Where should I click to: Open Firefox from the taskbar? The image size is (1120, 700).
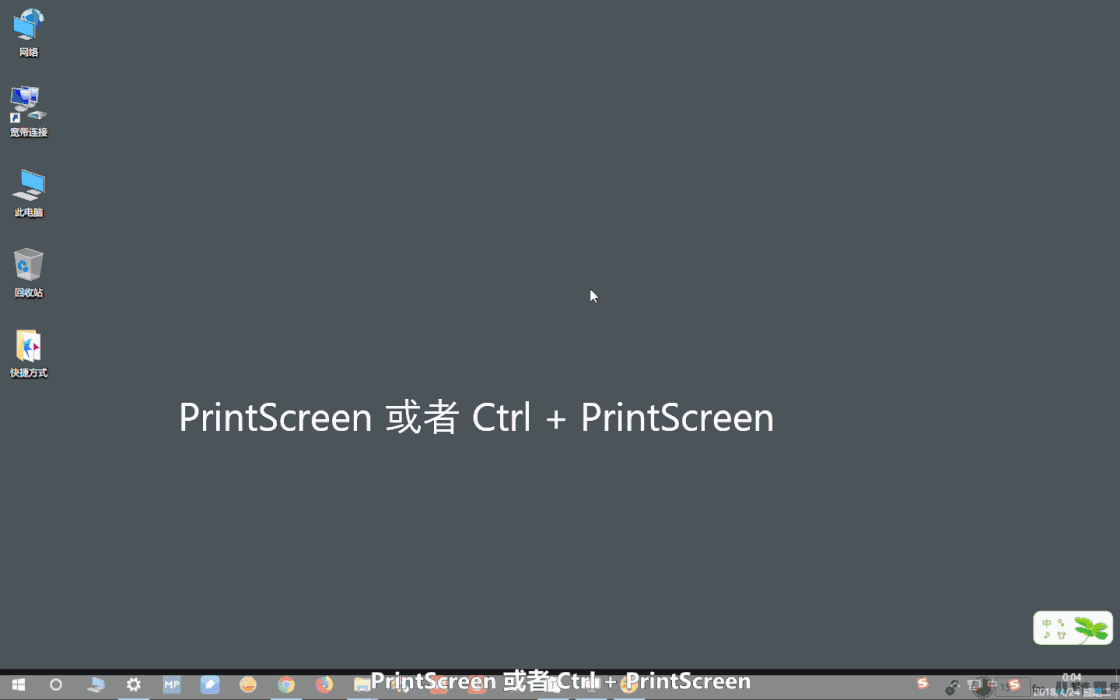pos(323,685)
